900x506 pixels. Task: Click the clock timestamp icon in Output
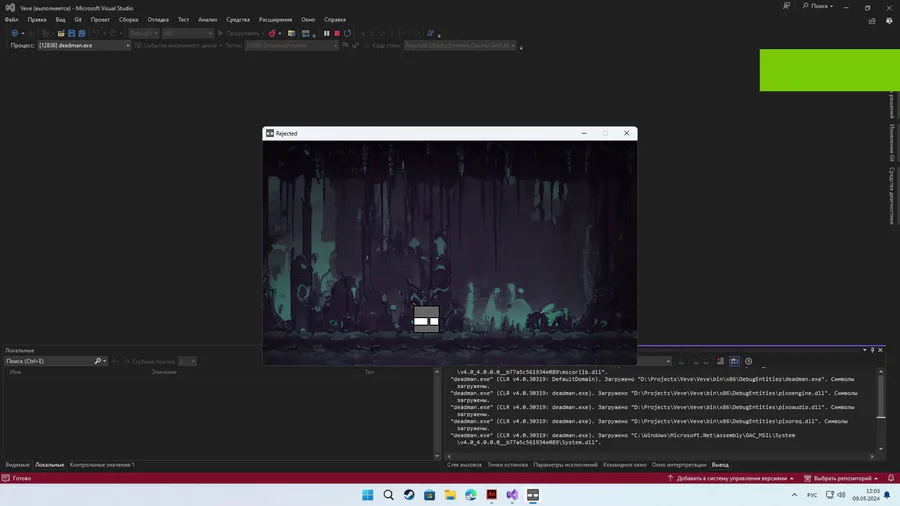[x=748, y=361]
